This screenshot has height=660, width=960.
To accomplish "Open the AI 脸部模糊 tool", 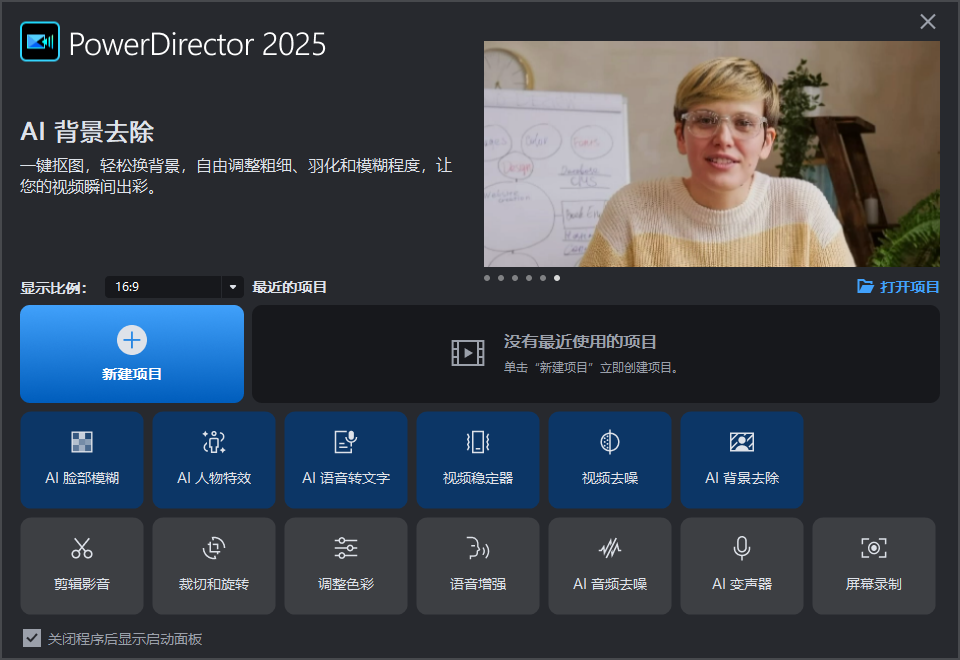I will point(82,460).
